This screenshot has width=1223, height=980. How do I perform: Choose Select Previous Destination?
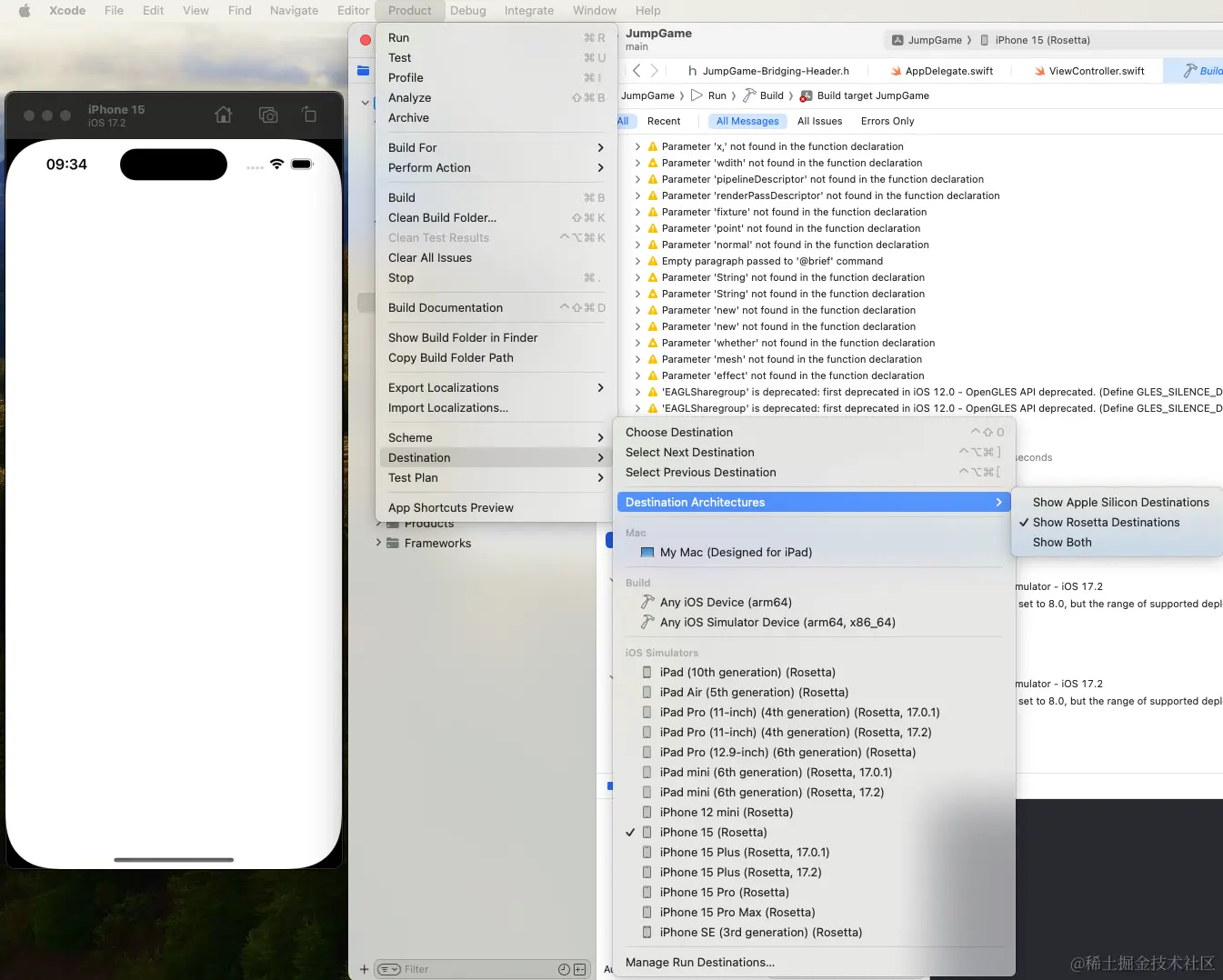814,473
